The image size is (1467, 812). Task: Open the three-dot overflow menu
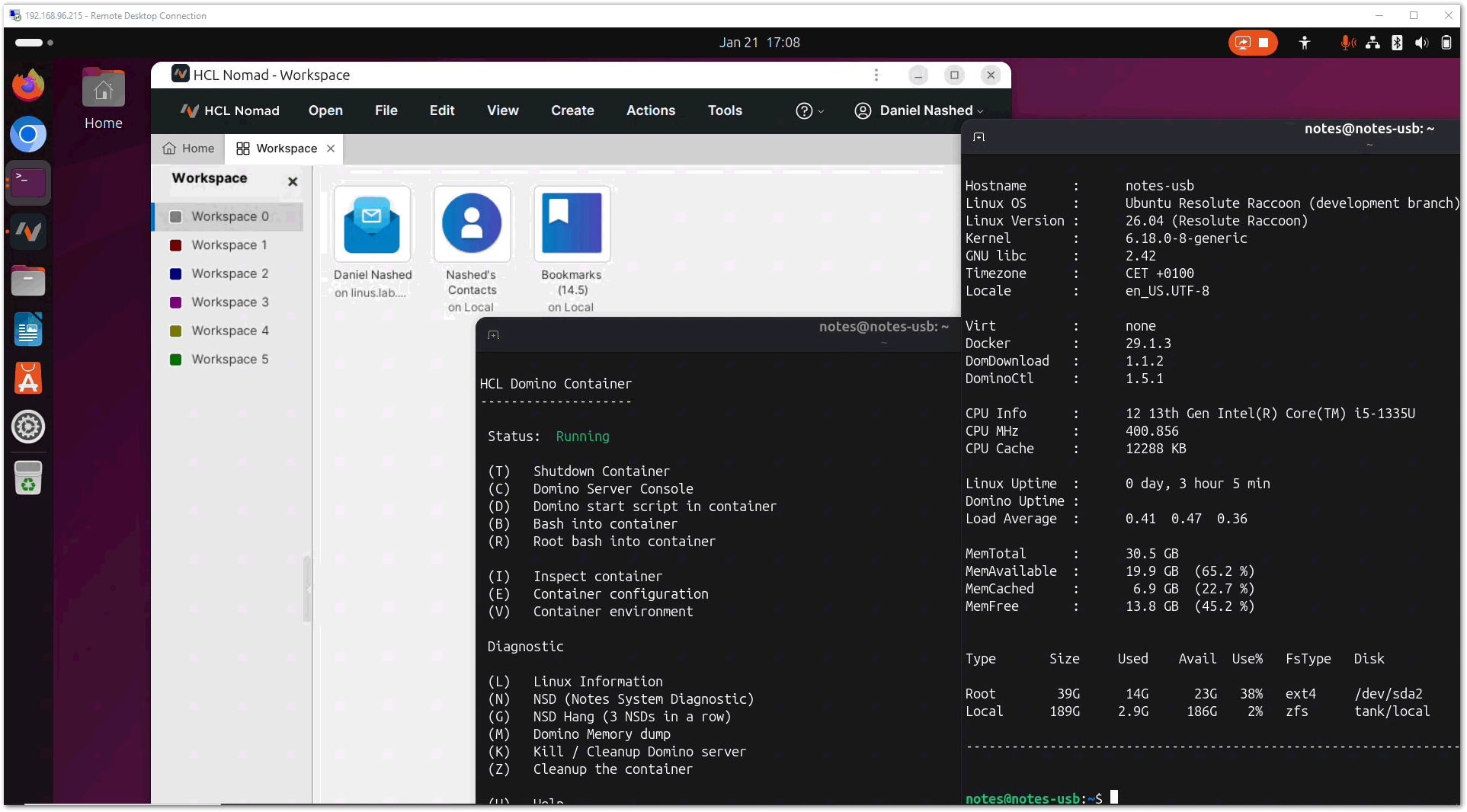coord(876,75)
